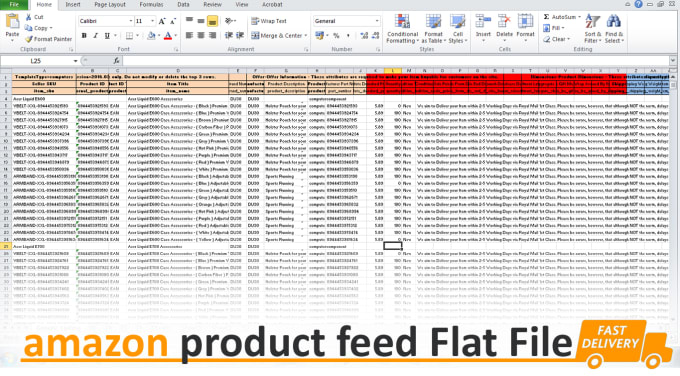Open the font size 11 dropdown

(x=152, y=21)
